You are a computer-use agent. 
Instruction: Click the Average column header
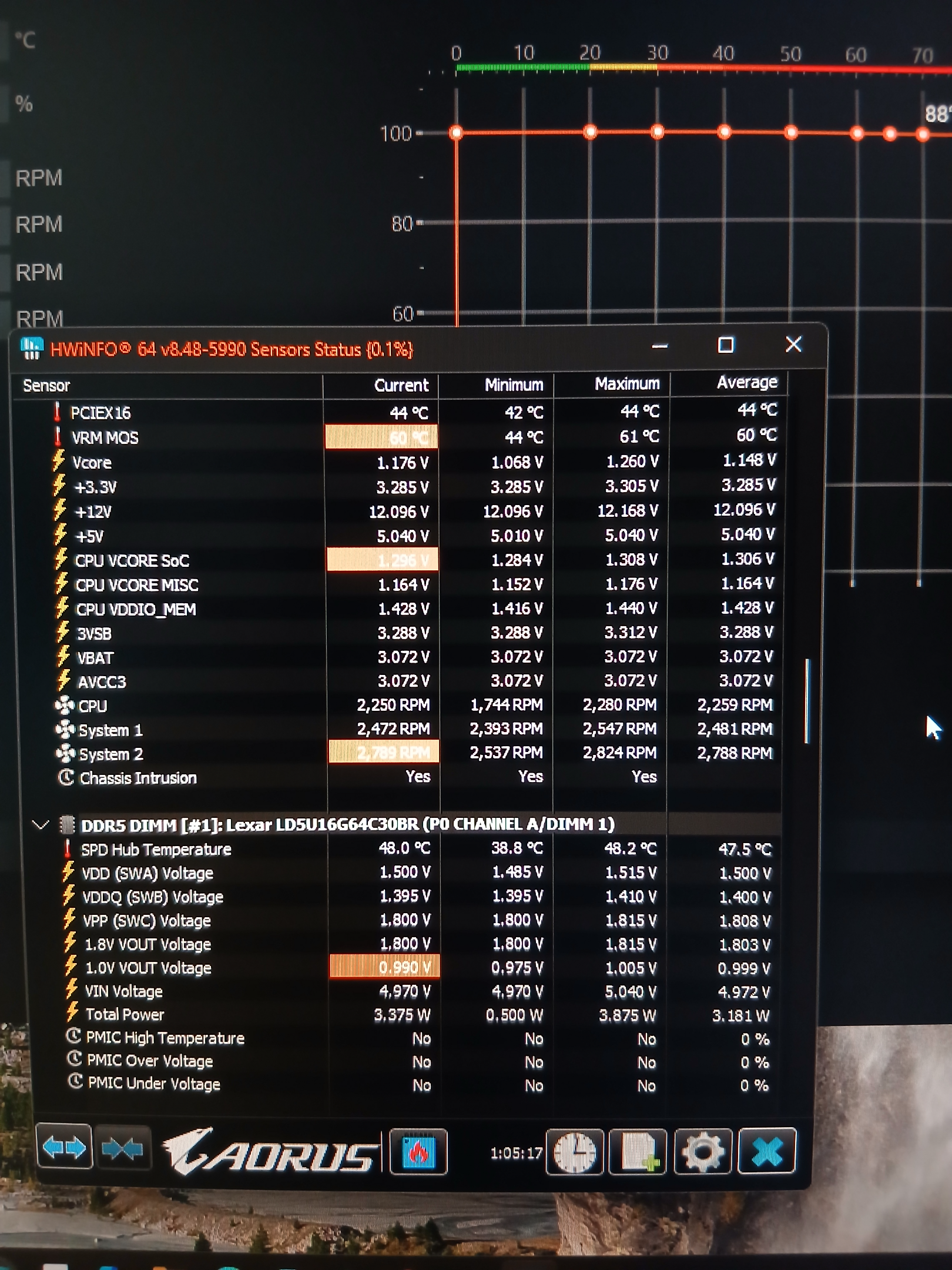(x=747, y=383)
